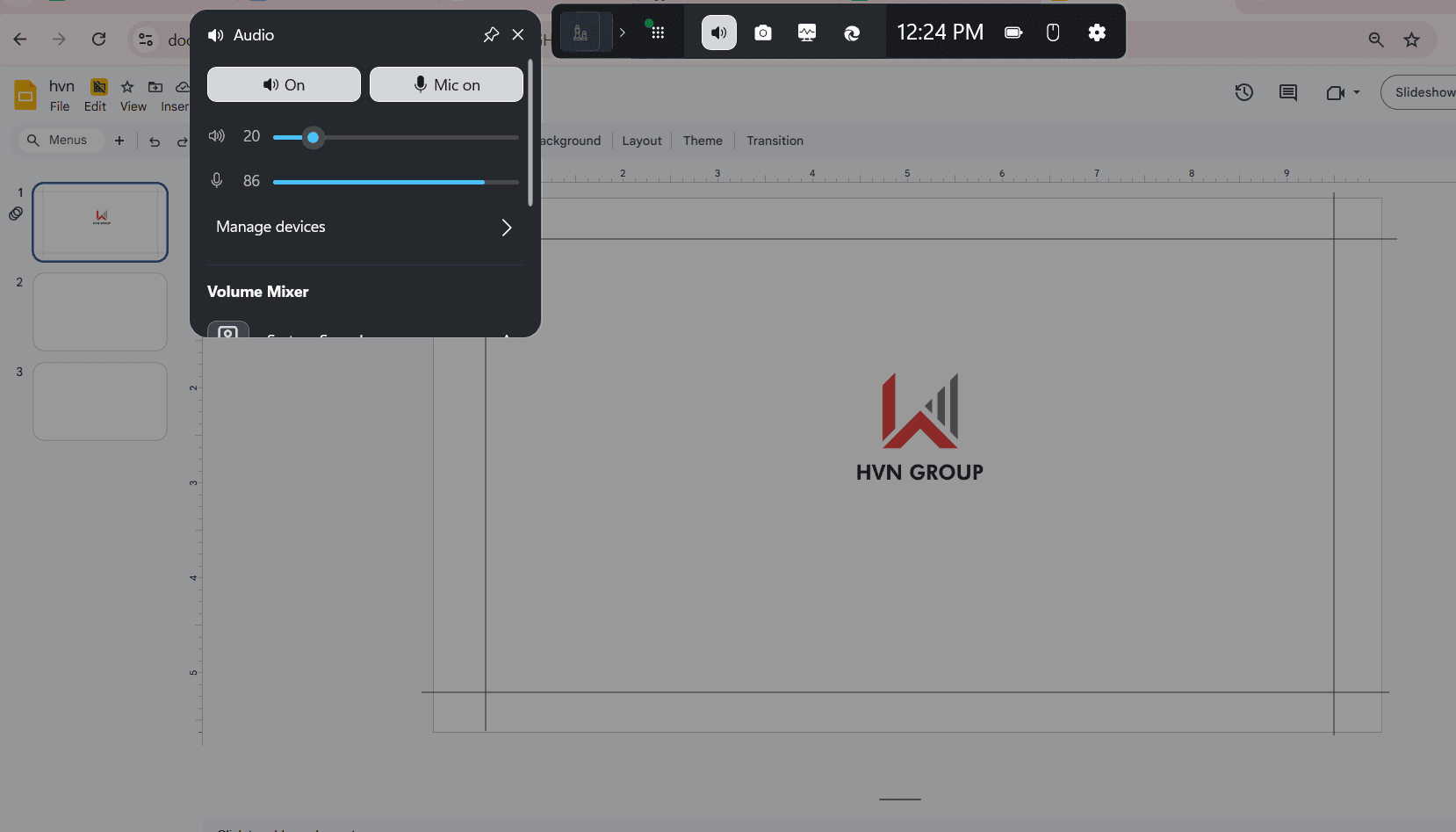Open the video camera dropdown arrow
The height and width of the screenshot is (832, 1456).
pyautogui.click(x=1357, y=92)
